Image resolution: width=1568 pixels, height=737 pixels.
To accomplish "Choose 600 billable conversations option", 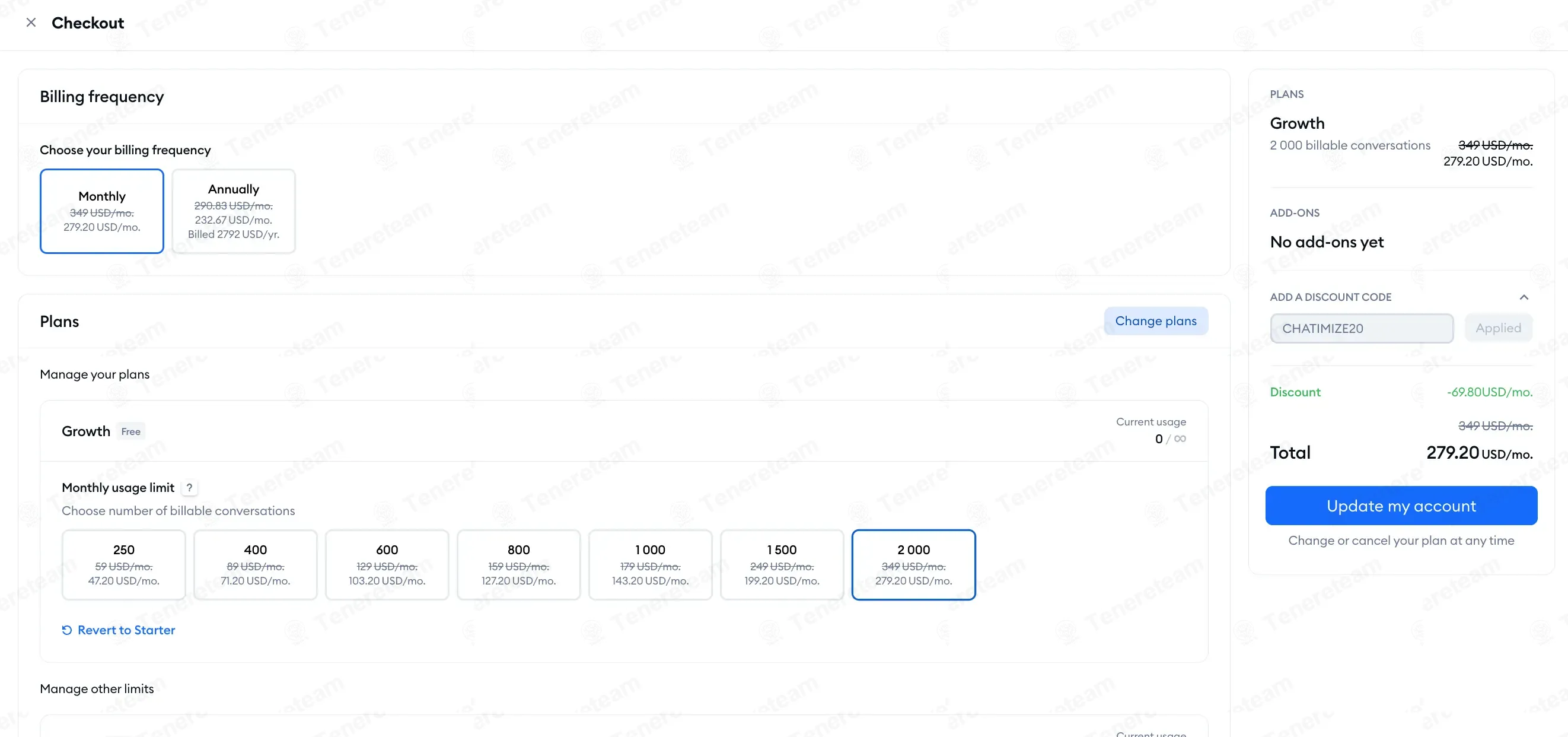I will (387, 565).
